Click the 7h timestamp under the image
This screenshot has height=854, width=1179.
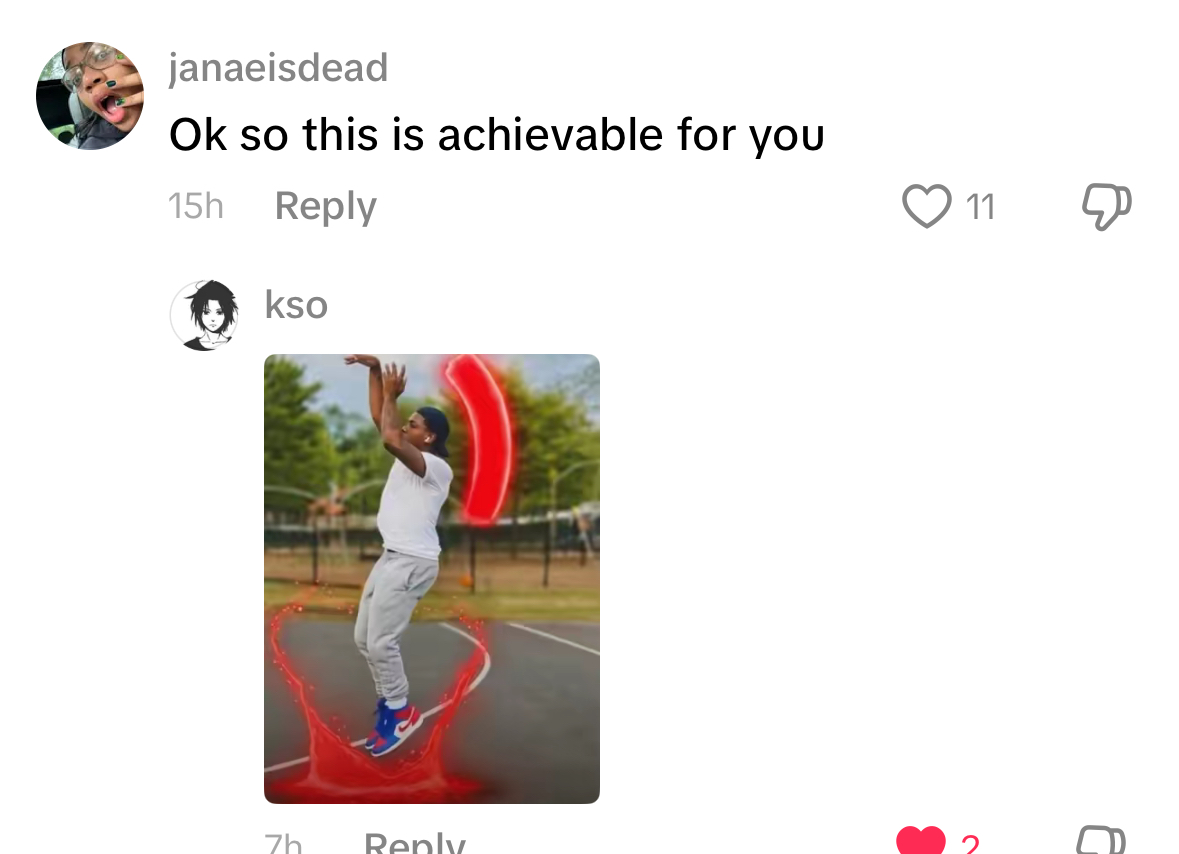(x=283, y=843)
